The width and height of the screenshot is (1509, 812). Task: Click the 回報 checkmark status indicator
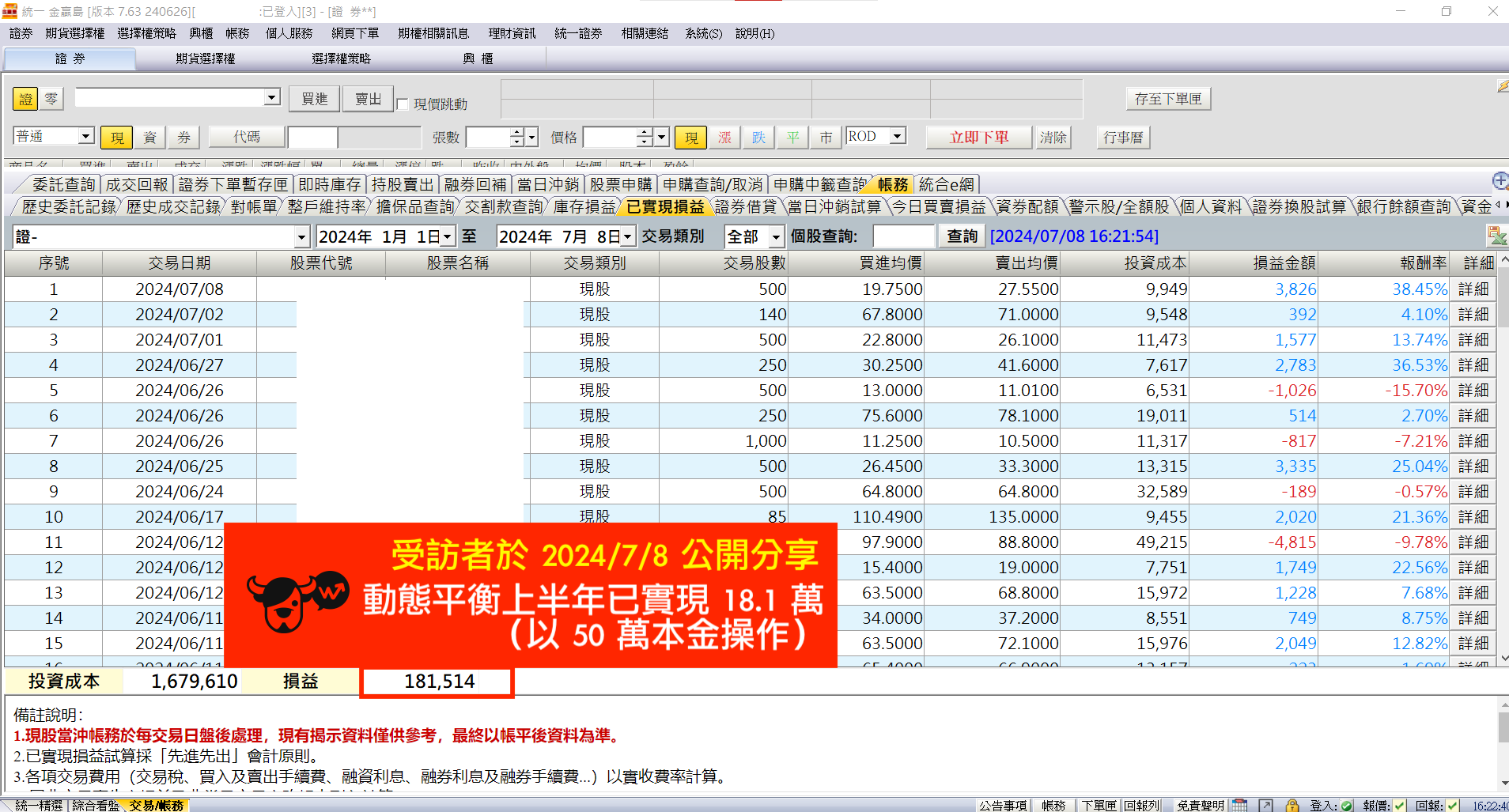point(1453,806)
